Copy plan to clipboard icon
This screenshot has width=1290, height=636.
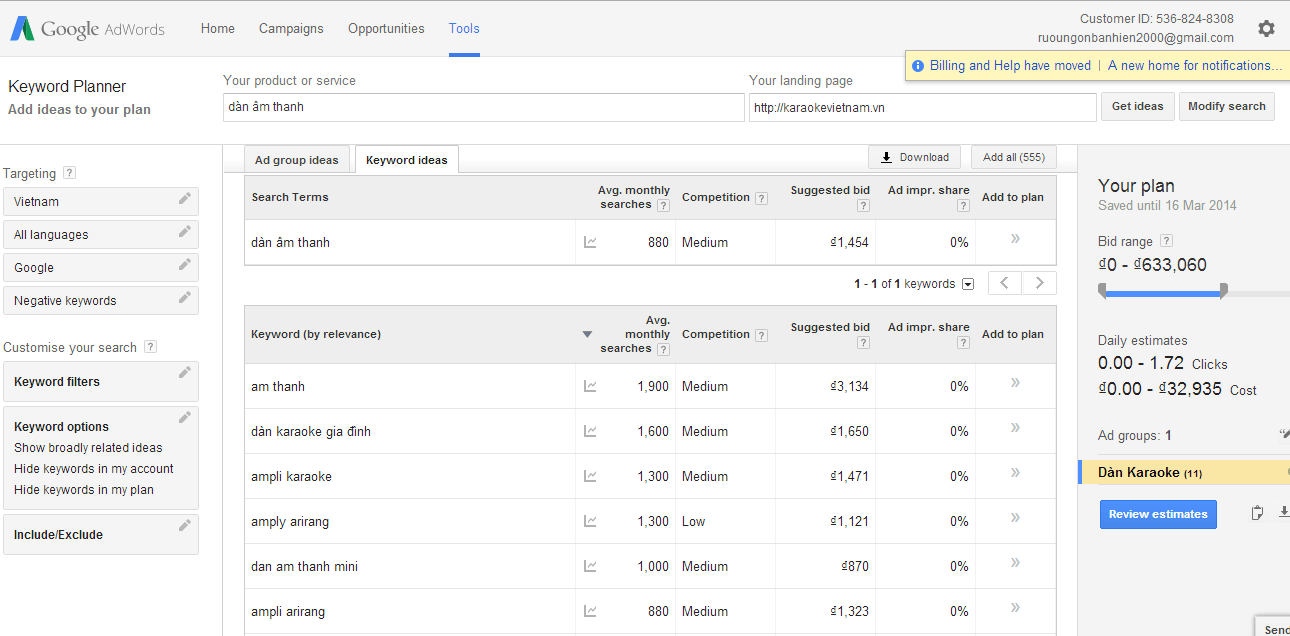point(1258,513)
